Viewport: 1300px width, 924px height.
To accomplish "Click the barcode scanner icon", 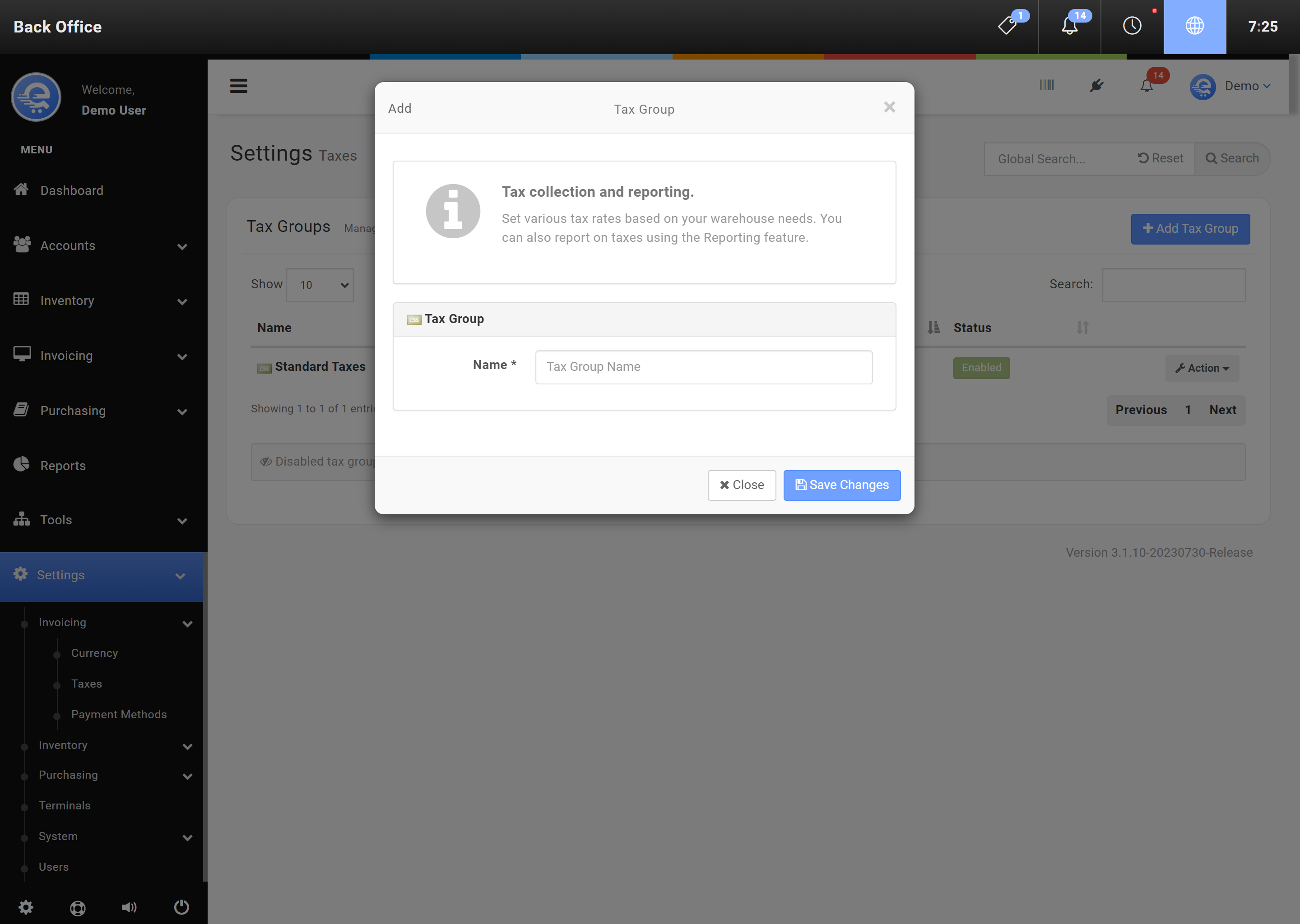I will point(1046,85).
